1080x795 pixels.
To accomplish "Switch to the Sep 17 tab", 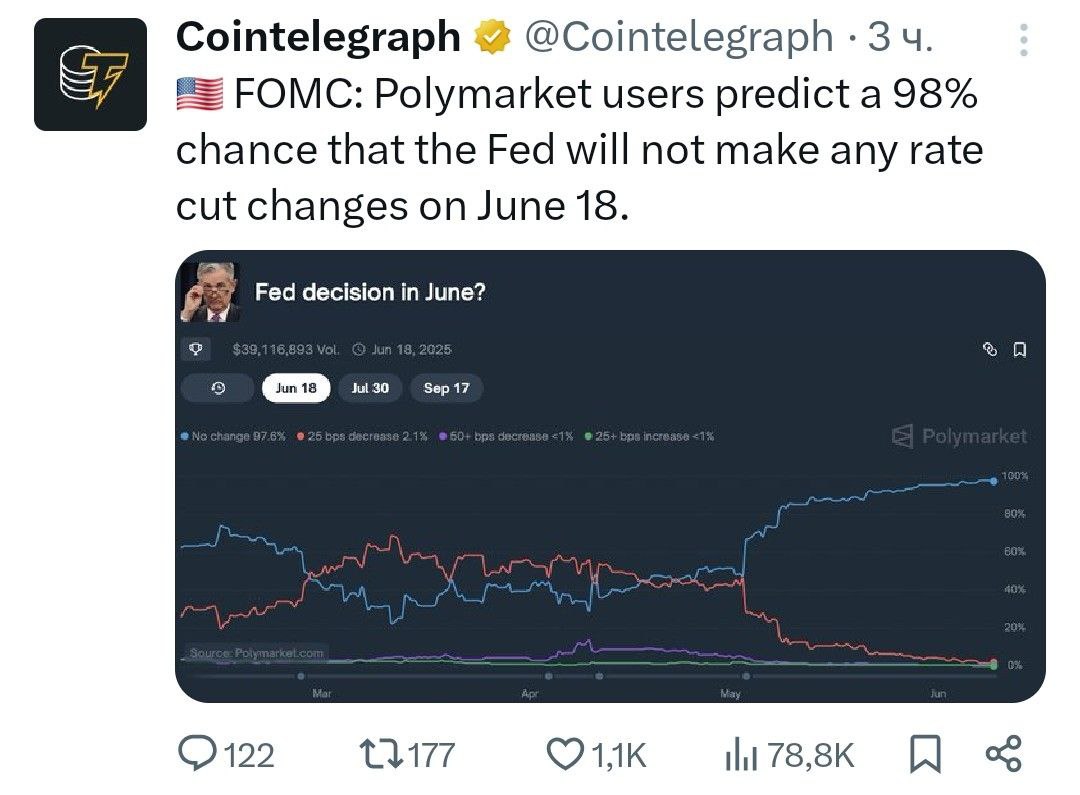I will click(x=446, y=388).
